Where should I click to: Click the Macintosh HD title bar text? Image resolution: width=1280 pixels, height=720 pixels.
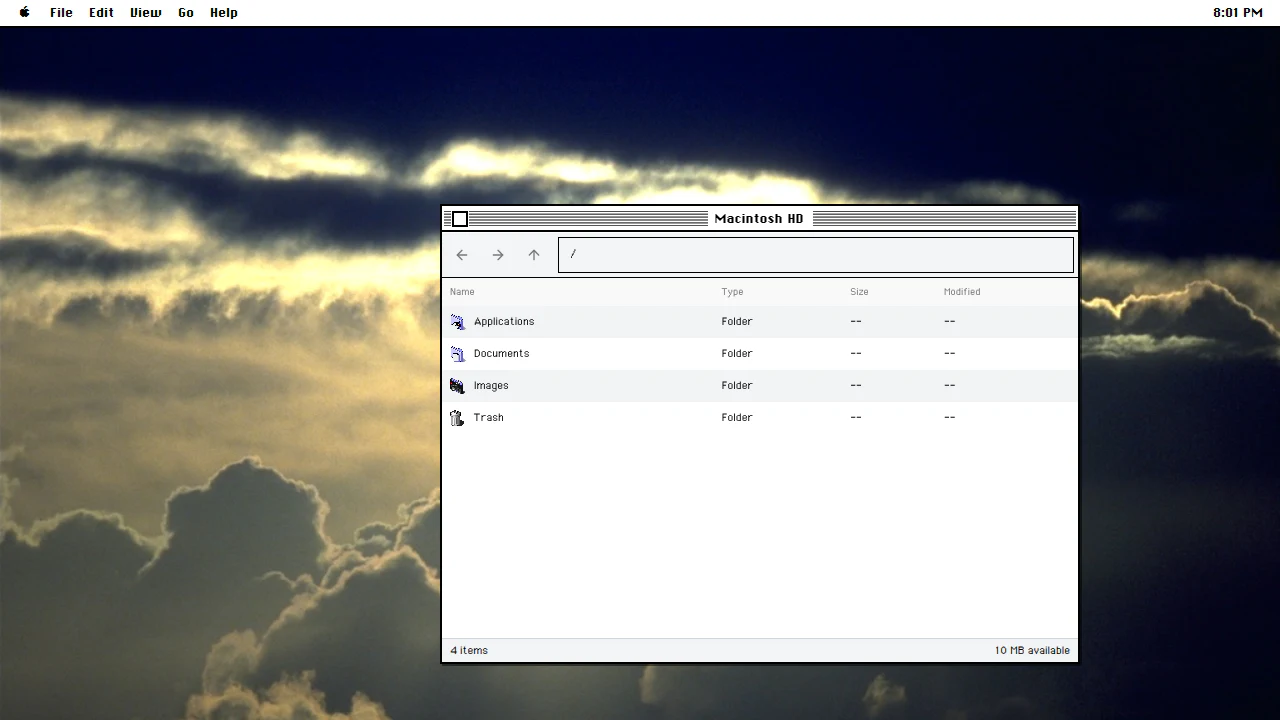[759, 219]
